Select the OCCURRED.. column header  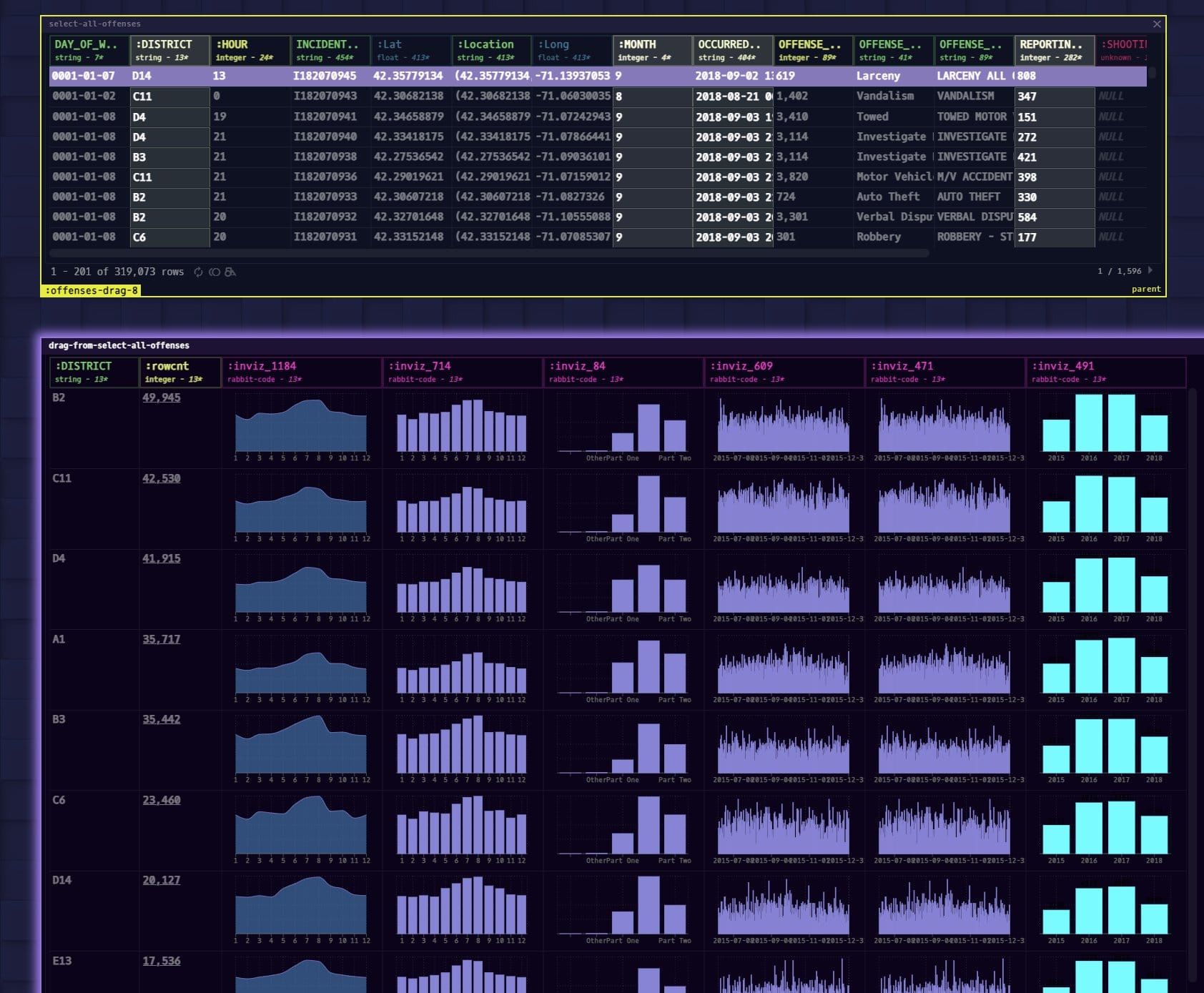[733, 51]
